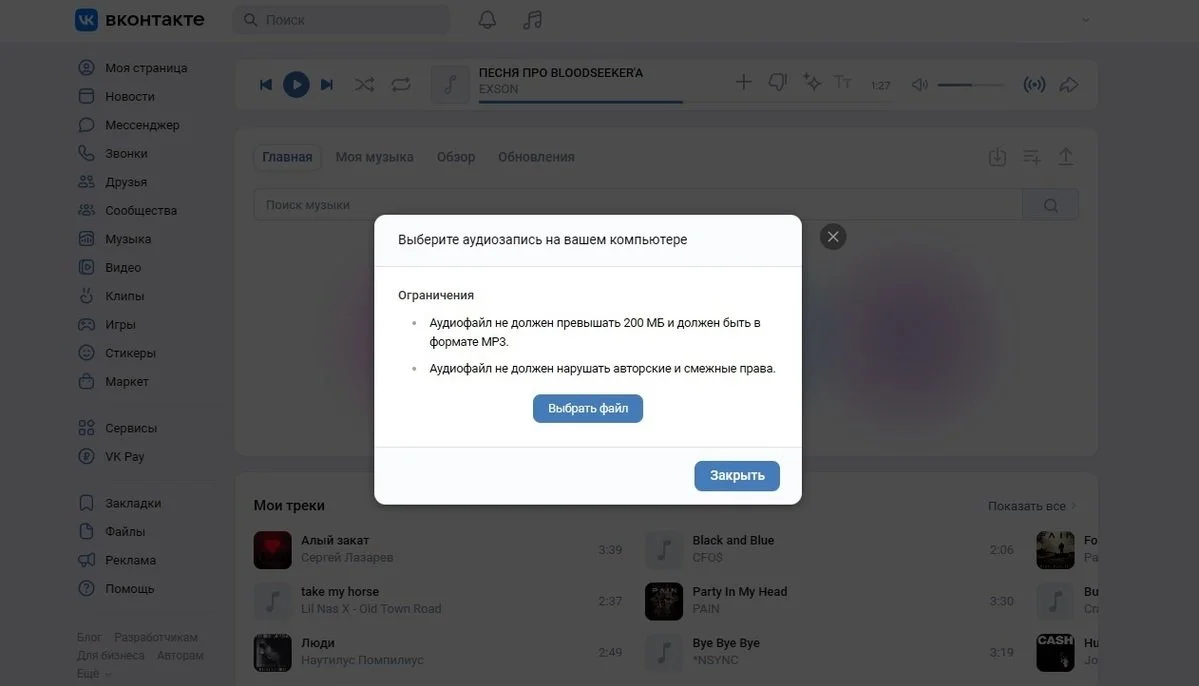Open Мессенджер in sidebar

(x=129, y=125)
